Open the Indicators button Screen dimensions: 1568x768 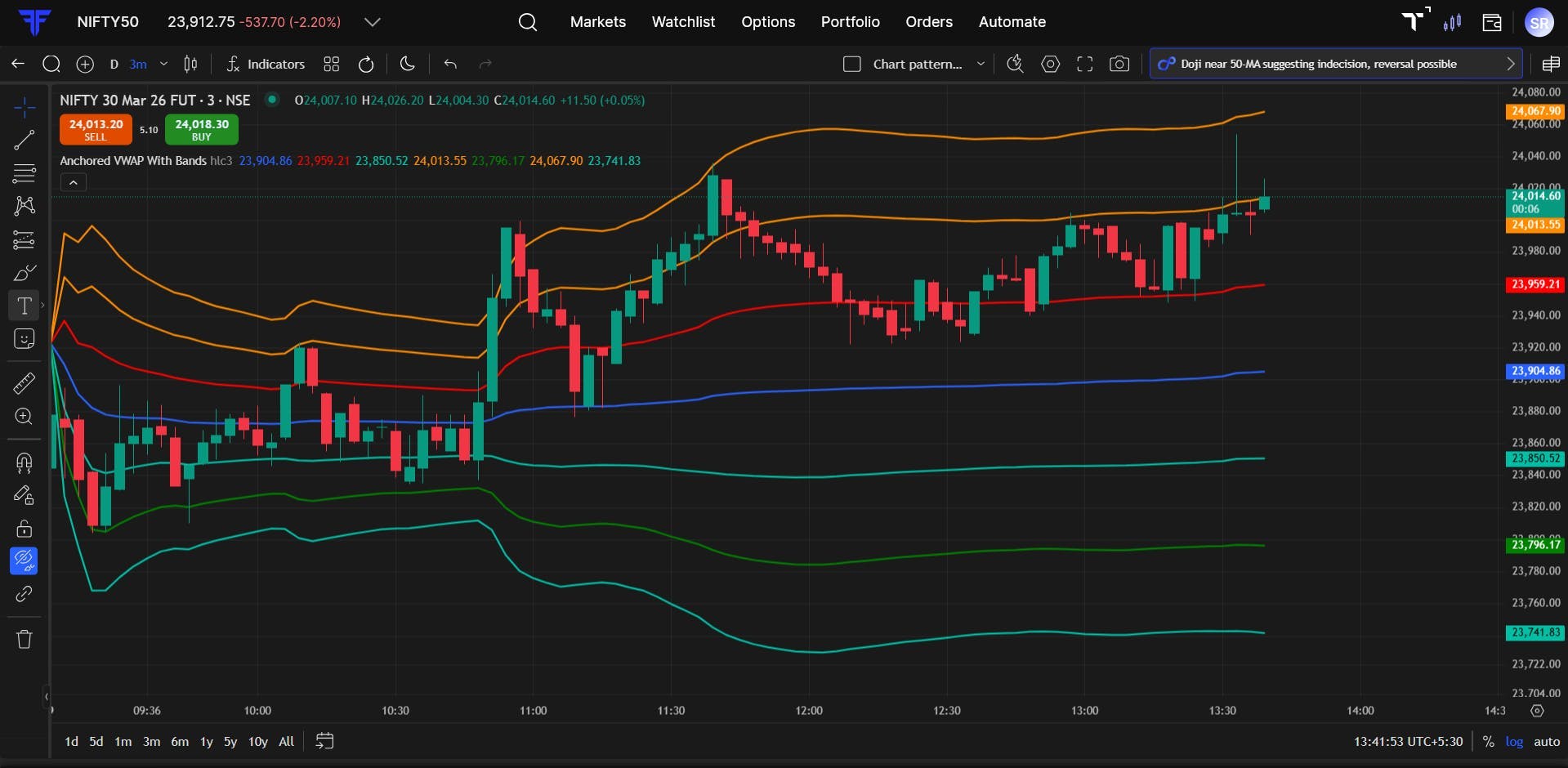pos(266,64)
